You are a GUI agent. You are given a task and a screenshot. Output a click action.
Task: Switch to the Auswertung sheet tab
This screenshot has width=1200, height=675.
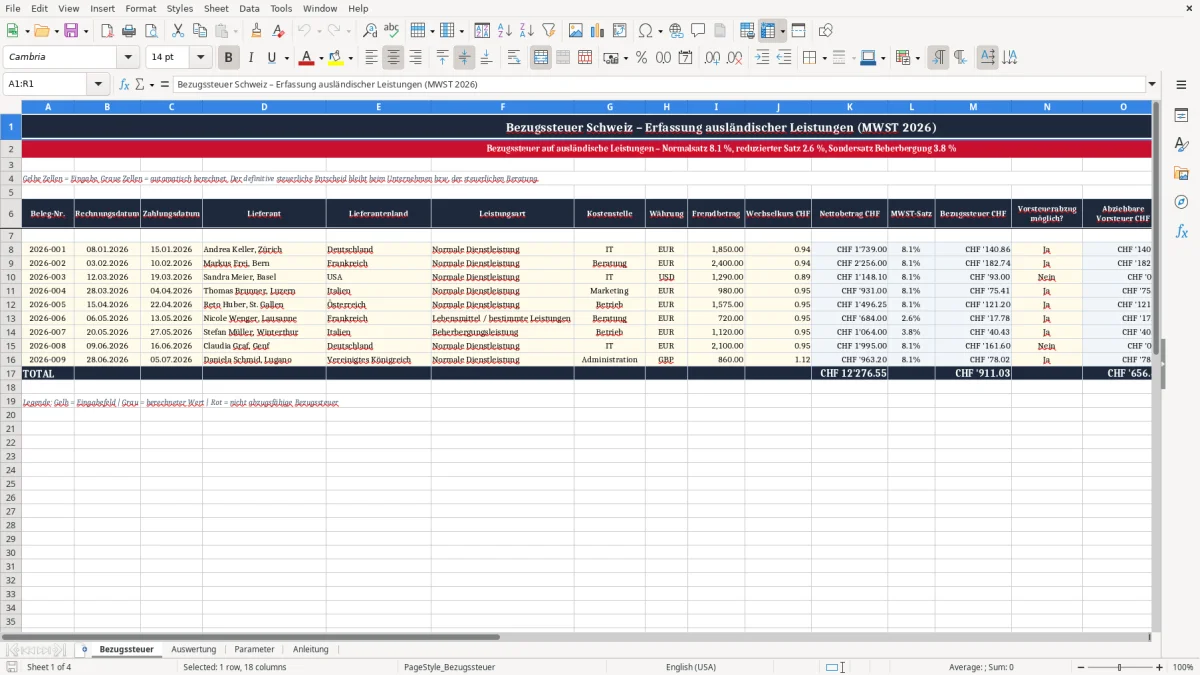[x=193, y=649]
